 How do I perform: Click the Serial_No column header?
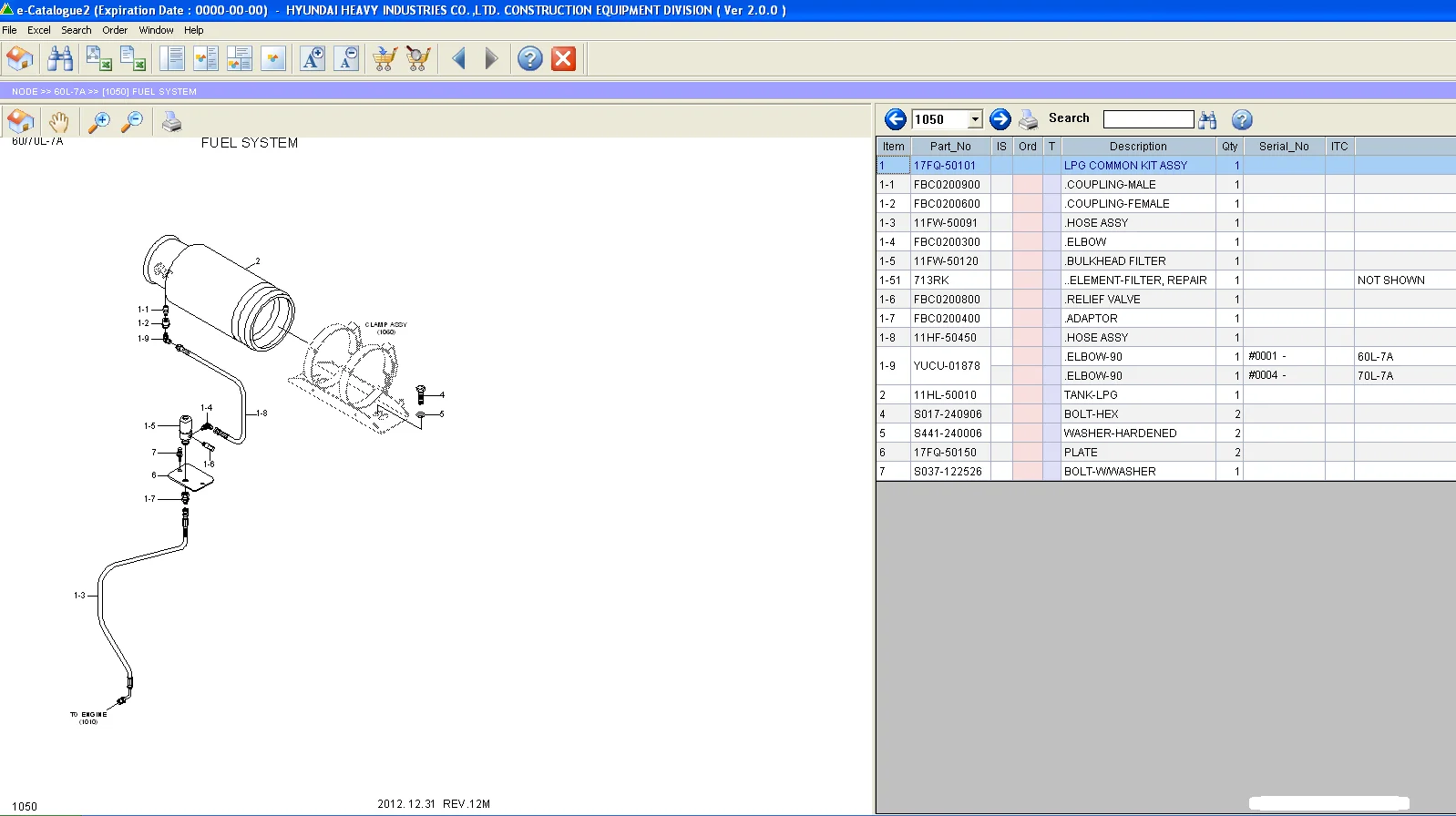coord(1284,147)
